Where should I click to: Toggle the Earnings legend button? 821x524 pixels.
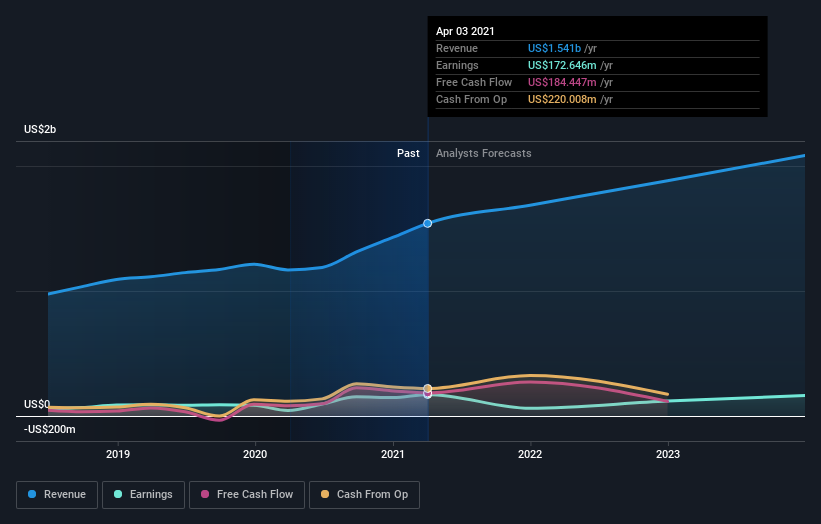click(143, 495)
